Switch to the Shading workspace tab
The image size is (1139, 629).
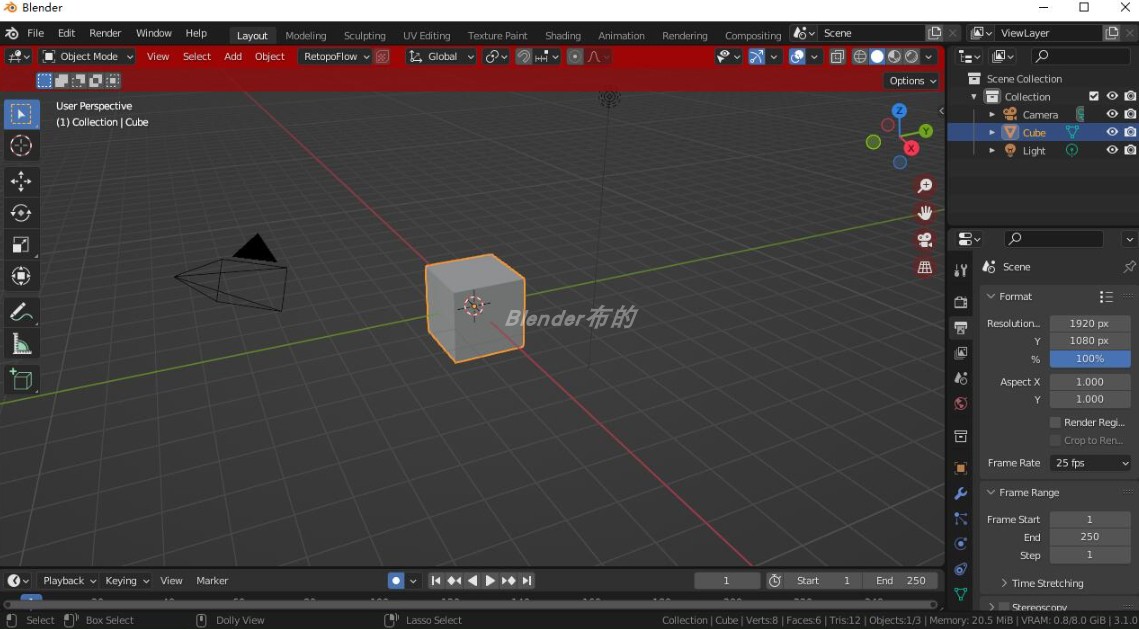(x=563, y=36)
